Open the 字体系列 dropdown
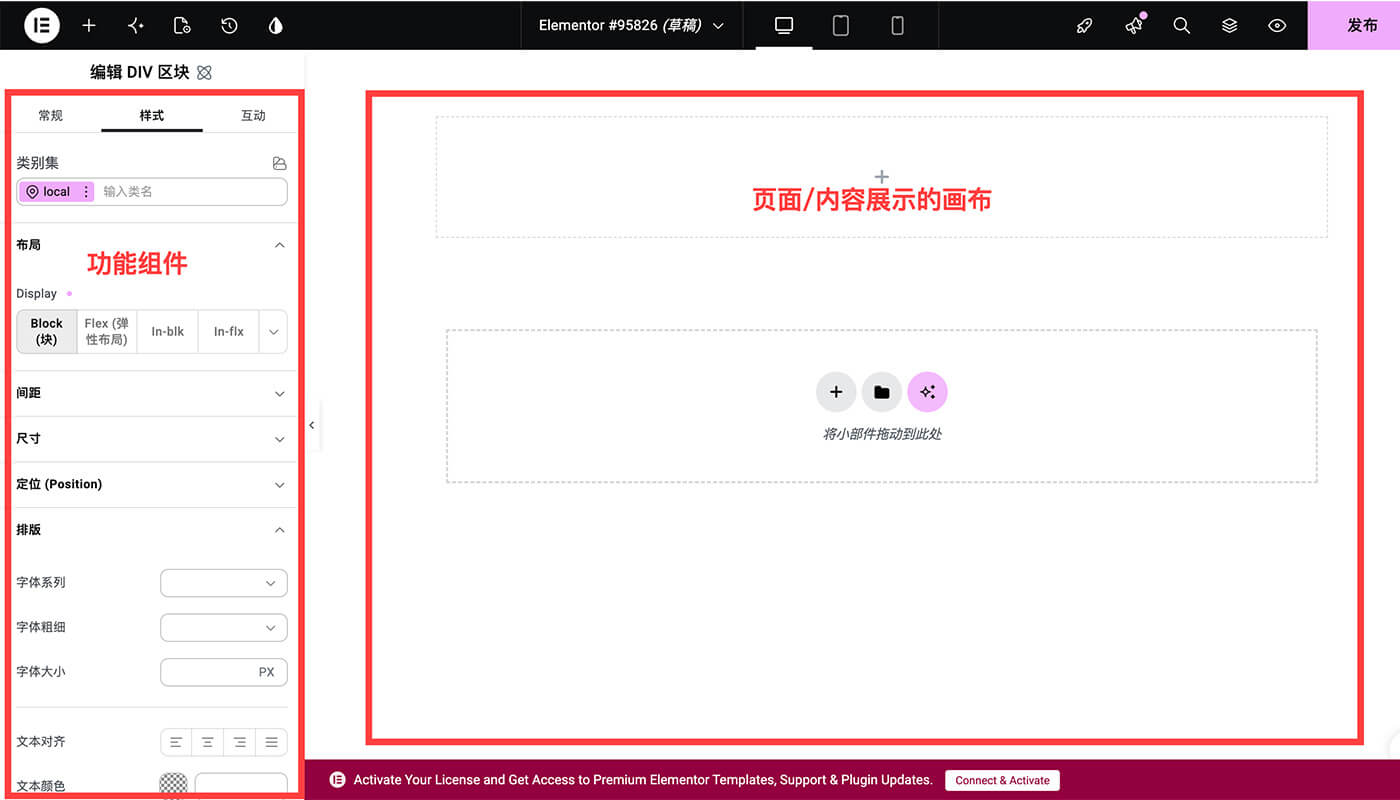The width and height of the screenshot is (1400, 800). point(224,583)
